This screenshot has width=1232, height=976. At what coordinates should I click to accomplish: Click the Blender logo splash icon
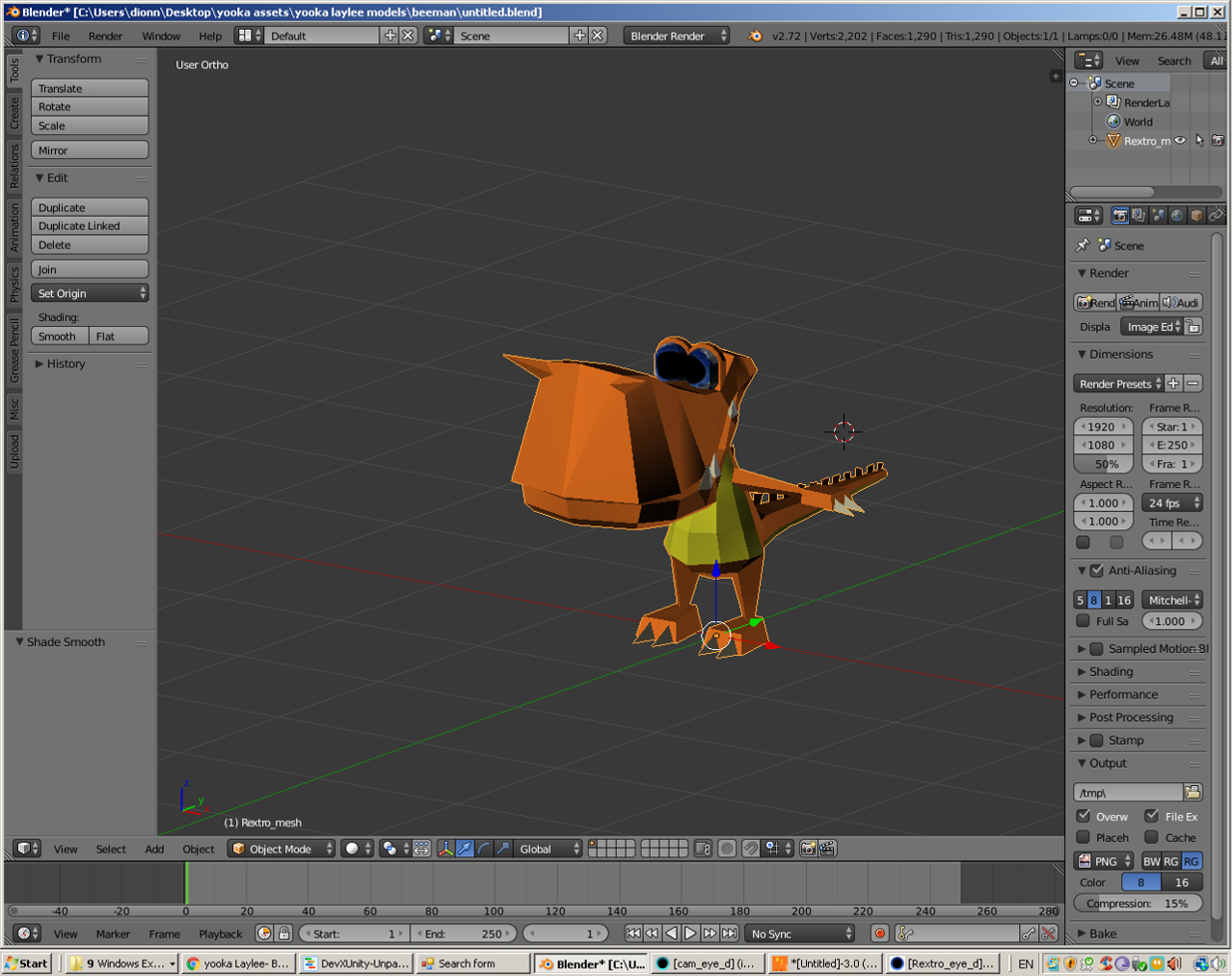pyautogui.click(x=755, y=36)
